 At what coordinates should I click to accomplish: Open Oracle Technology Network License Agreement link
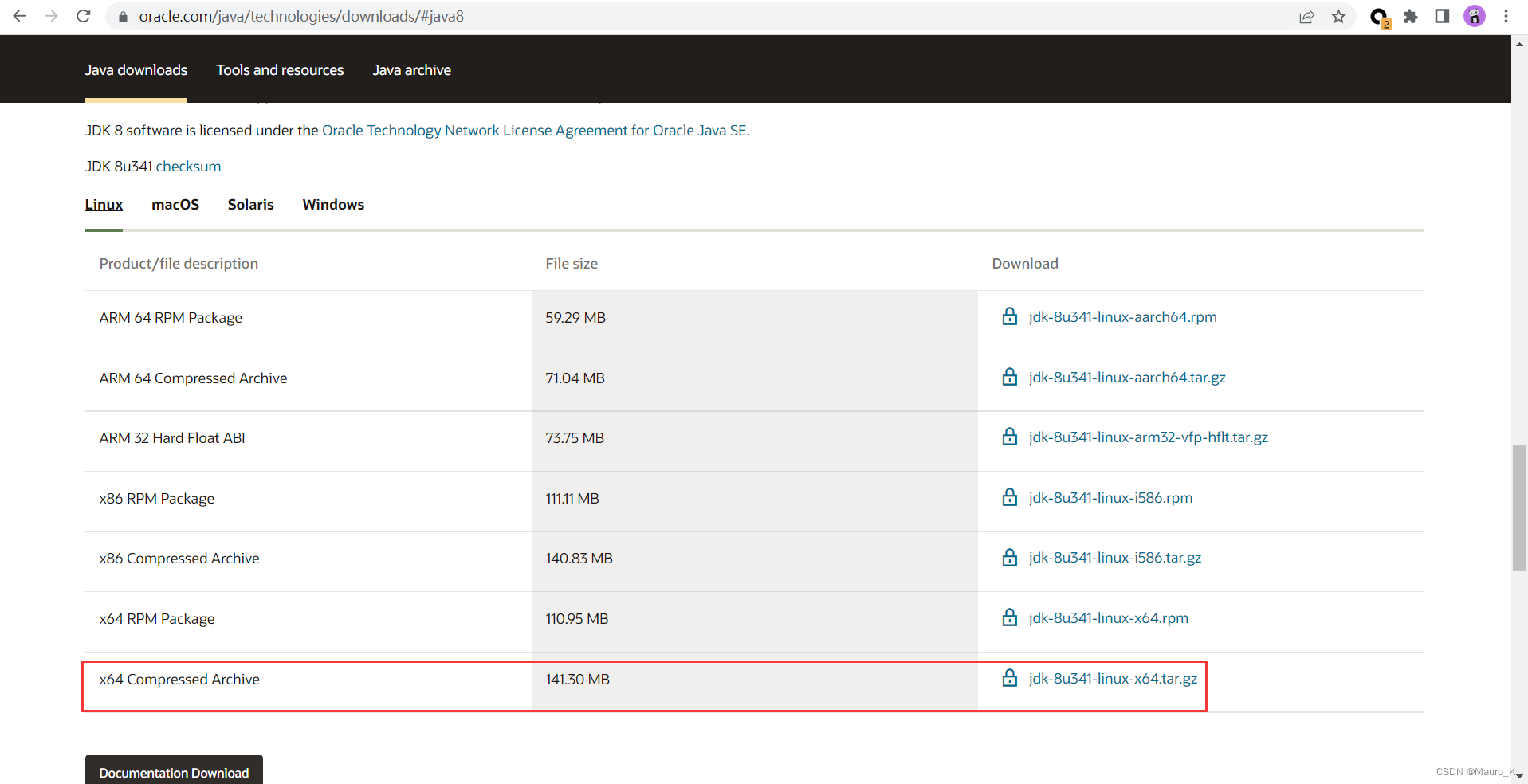pyautogui.click(x=534, y=131)
